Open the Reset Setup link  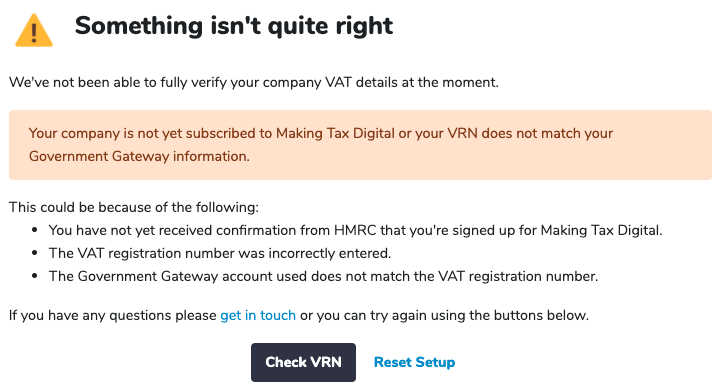(414, 362)
